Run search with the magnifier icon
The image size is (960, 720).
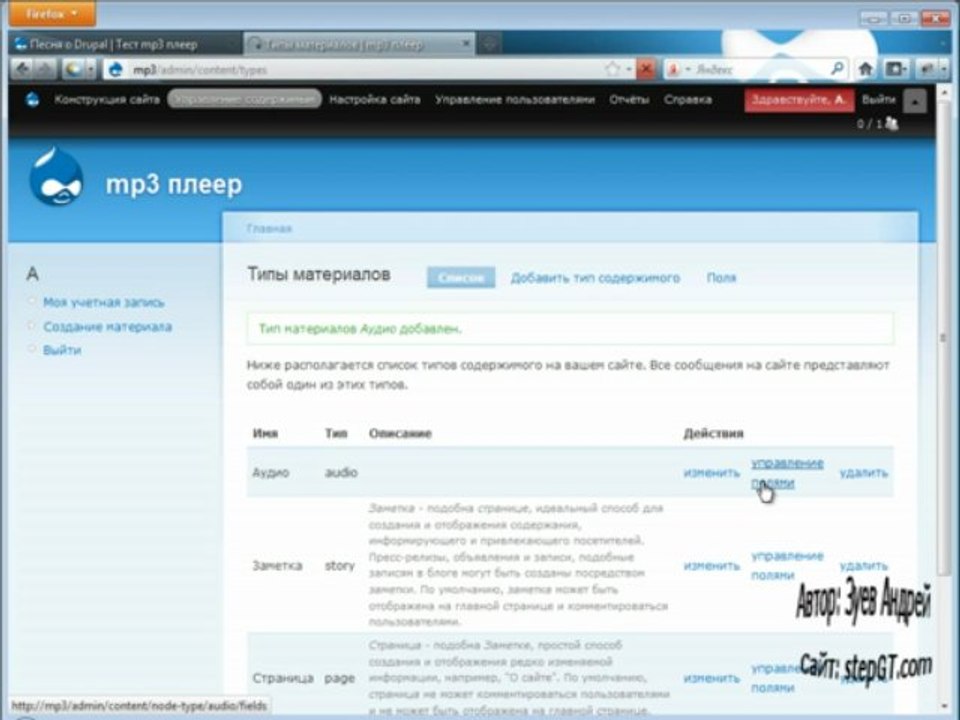tap(837, 69)
